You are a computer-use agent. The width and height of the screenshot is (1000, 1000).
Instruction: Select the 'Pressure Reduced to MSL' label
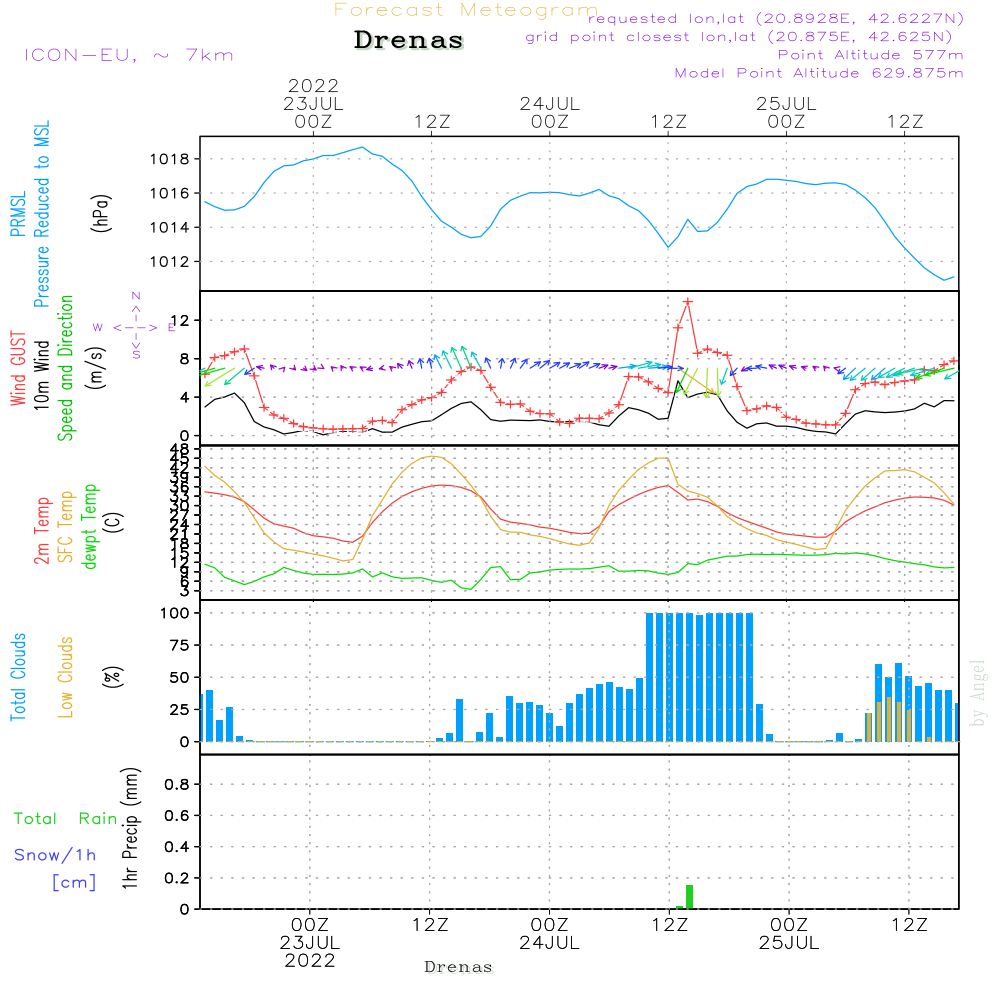[x=41, y=214]
